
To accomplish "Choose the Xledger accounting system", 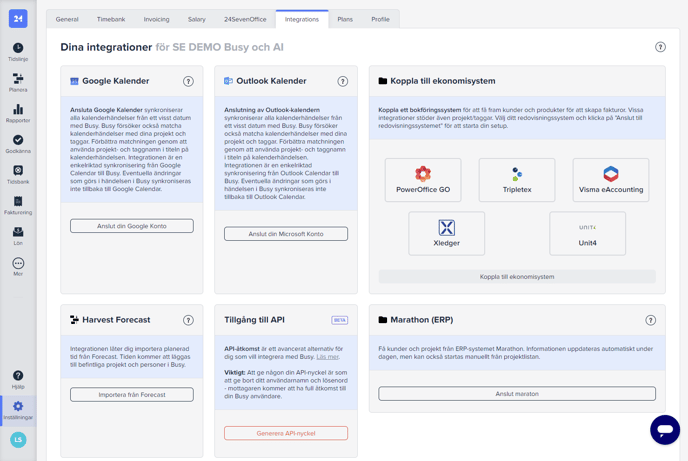I will [446, 233].
